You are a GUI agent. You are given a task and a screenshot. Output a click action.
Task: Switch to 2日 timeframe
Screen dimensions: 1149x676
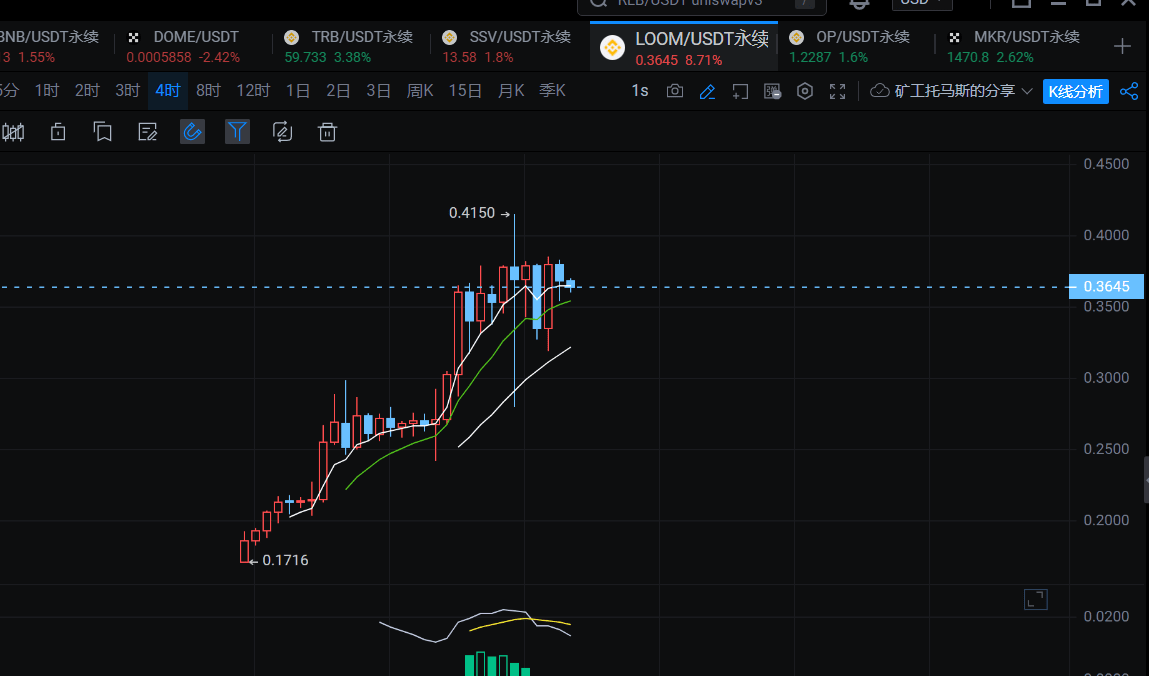click(x=338, y=91)
